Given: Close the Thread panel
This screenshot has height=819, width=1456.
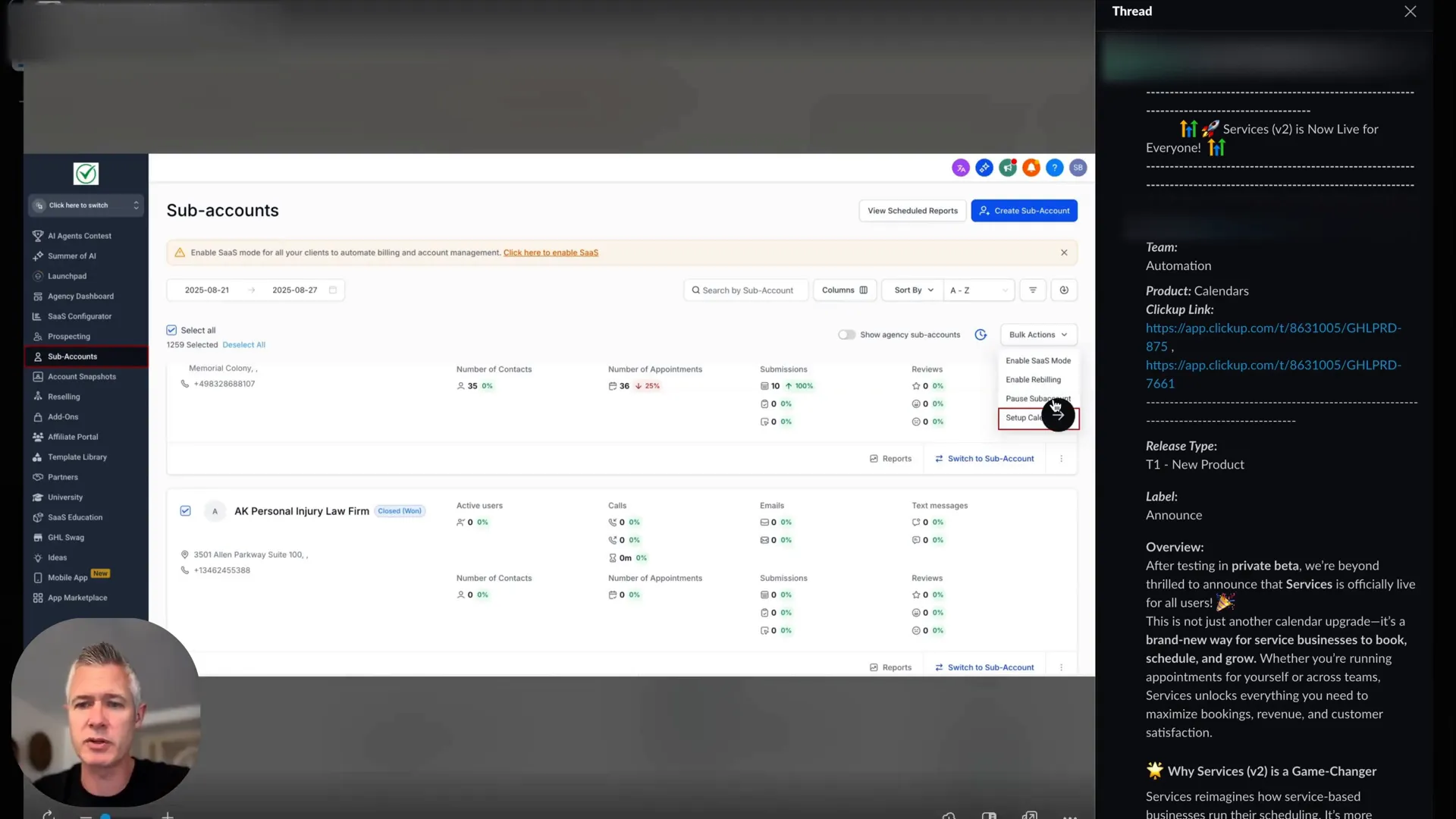Looking at the screenshot, I should (1410, 11).
